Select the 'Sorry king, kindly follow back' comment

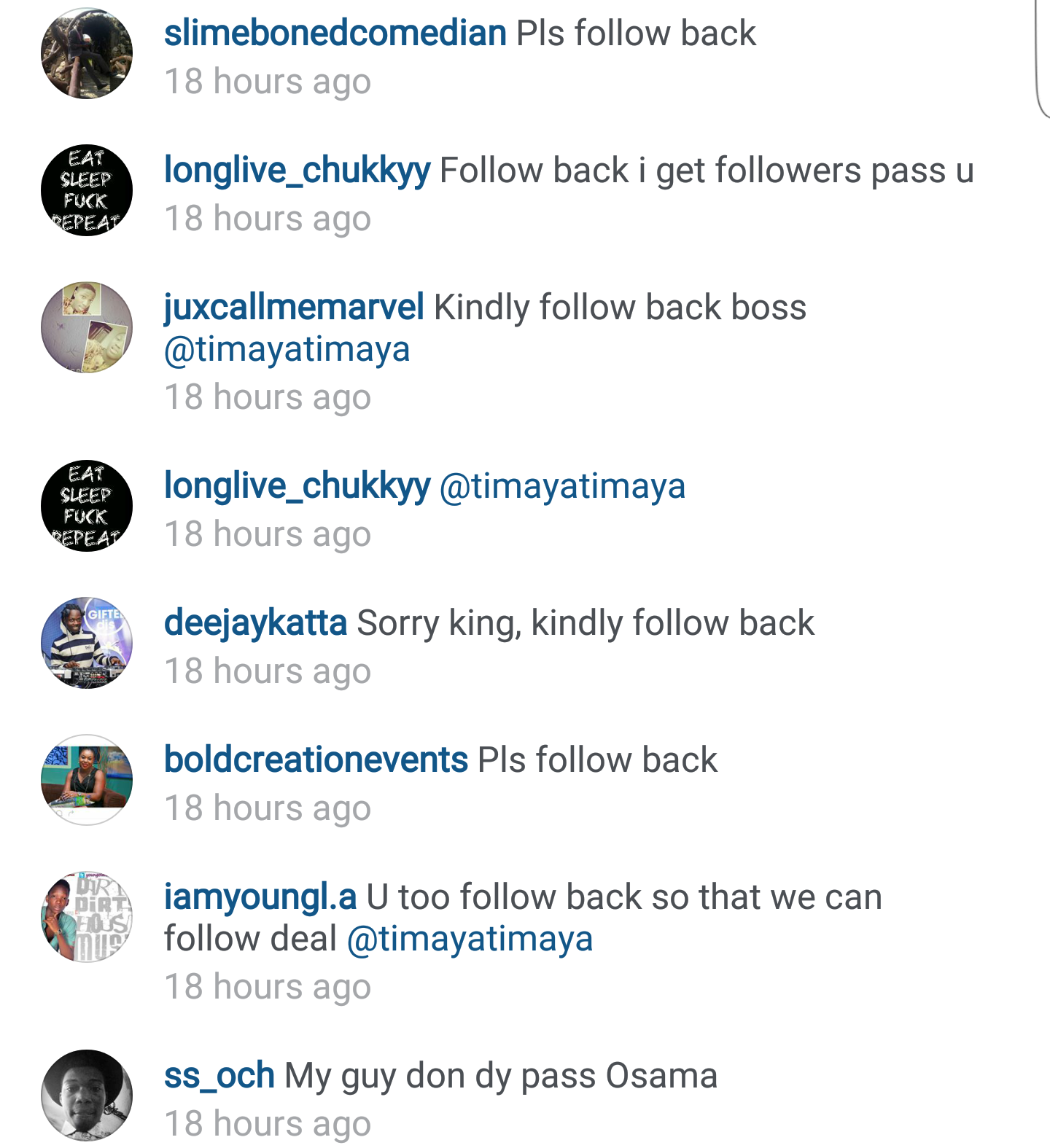point(586,624)
